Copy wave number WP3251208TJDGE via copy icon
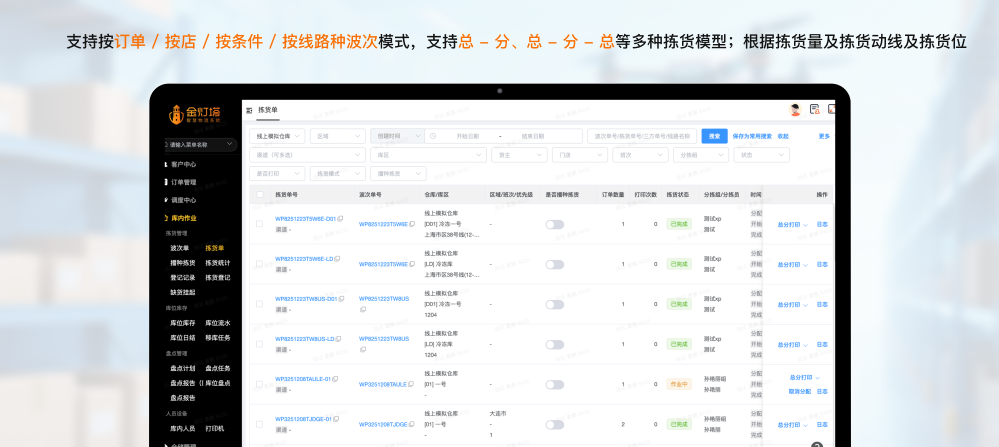The height and width of the screenshot is (447, 999). pos(413,424)
